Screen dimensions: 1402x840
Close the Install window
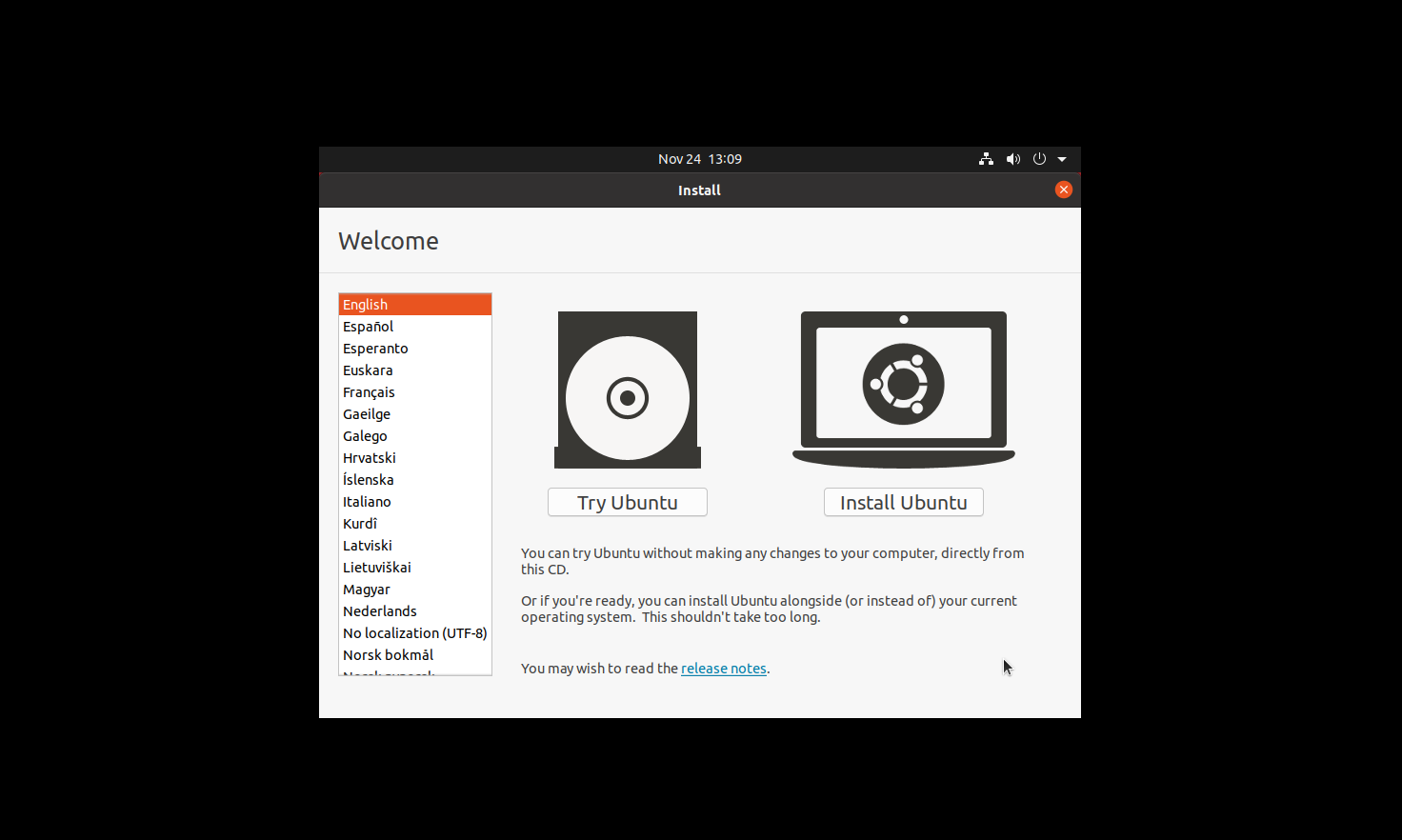1064,190
